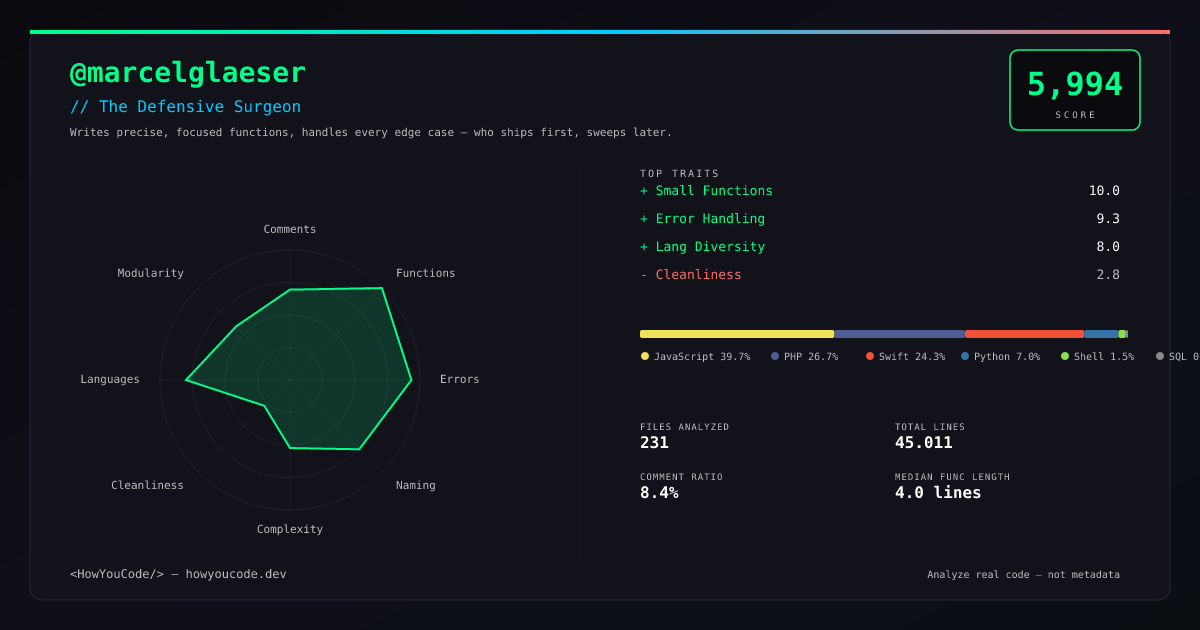Open the @marcelglaeser profile name
The width and height of the screenshot is (1200, 630).
point(188,72)
